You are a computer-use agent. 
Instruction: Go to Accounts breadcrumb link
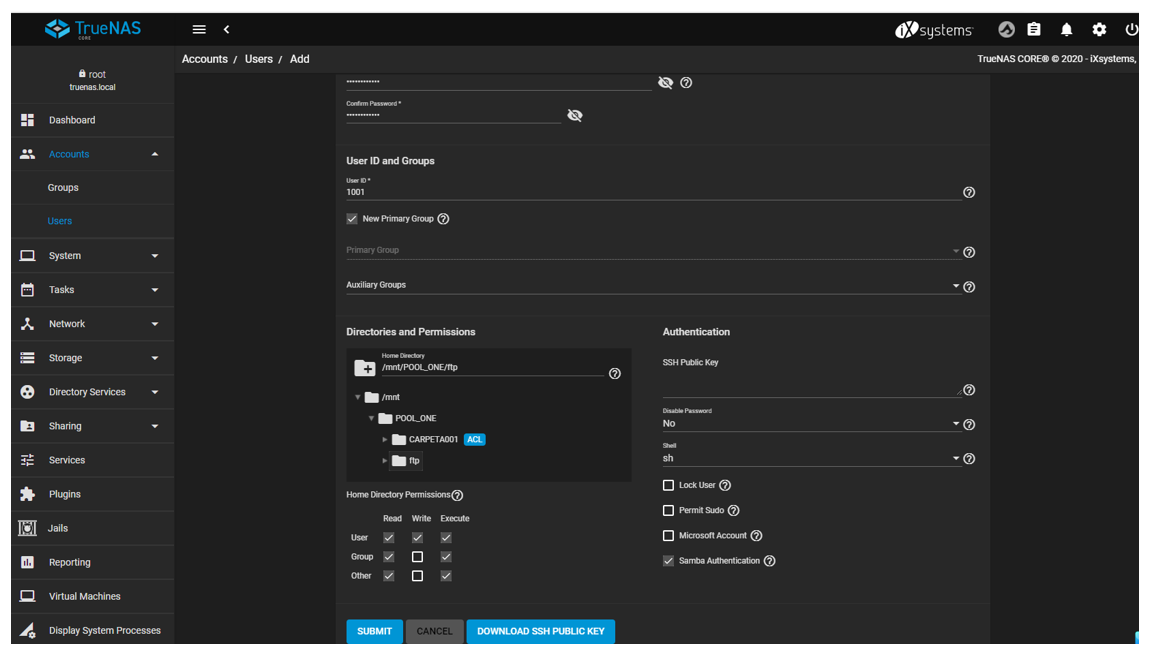[x=204, y=59]
